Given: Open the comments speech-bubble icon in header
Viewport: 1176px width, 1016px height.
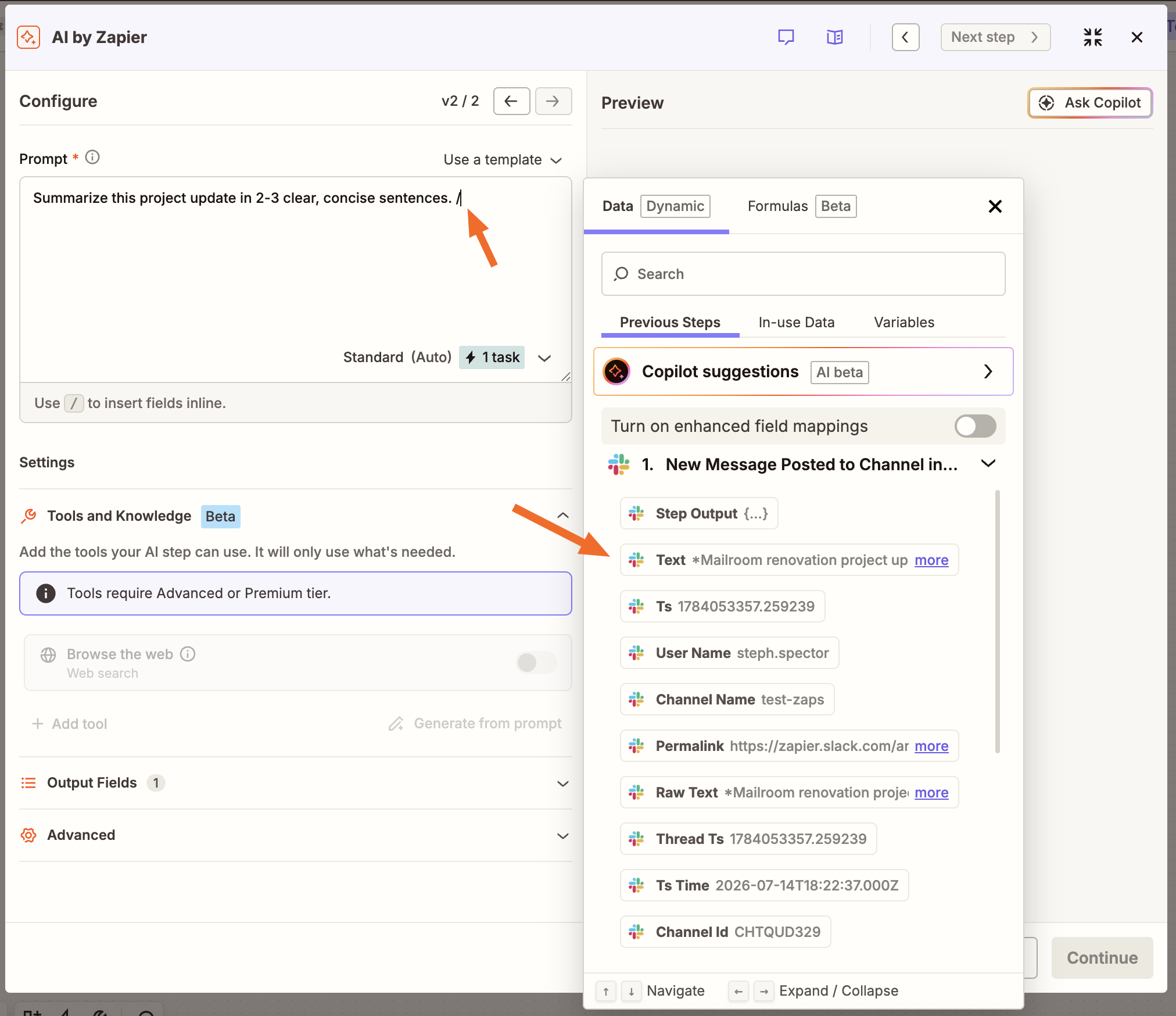Looking at the screenshot, I should click(x=786, y=37).
